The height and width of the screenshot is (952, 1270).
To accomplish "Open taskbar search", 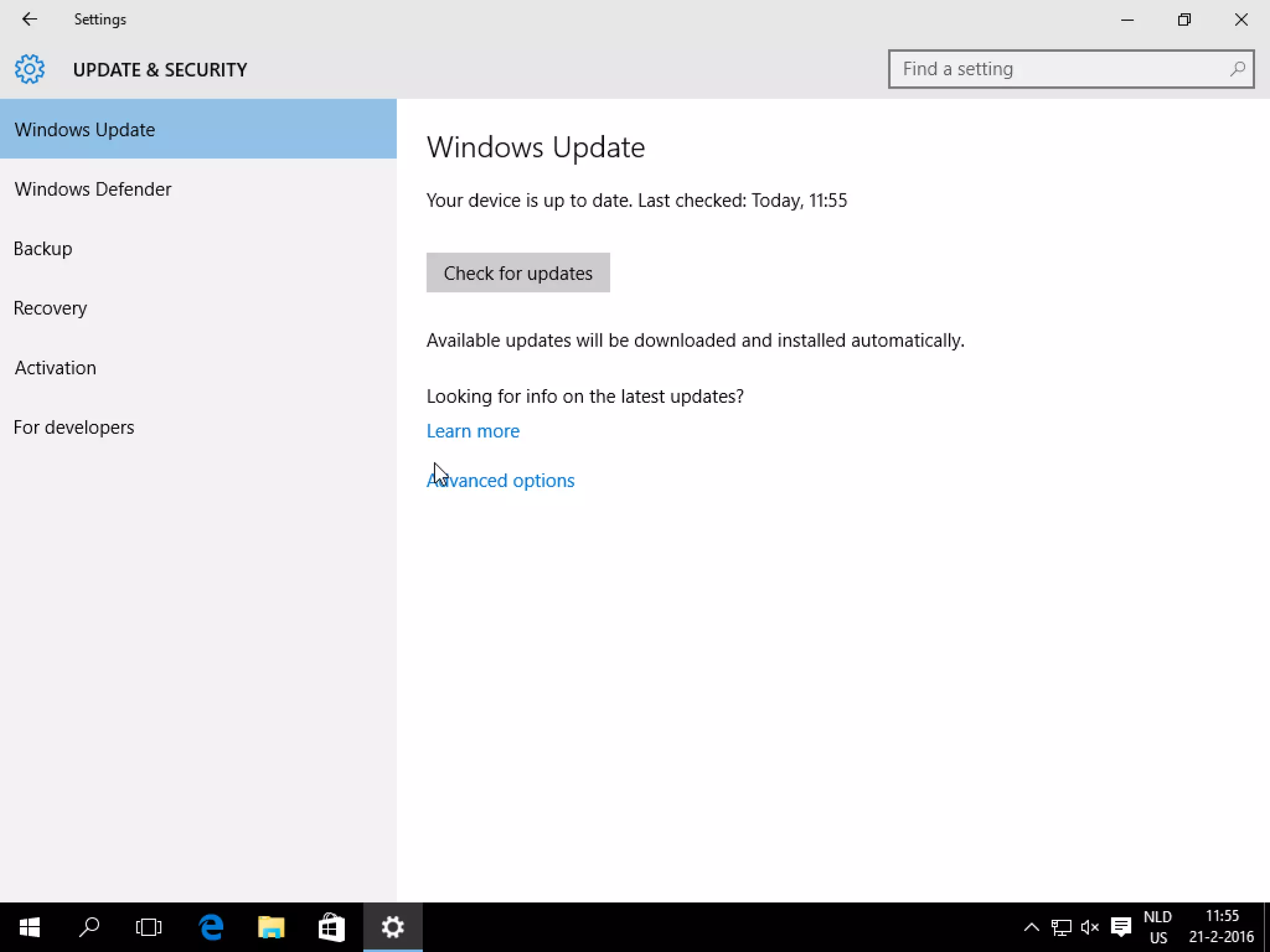I will point(89,927).
